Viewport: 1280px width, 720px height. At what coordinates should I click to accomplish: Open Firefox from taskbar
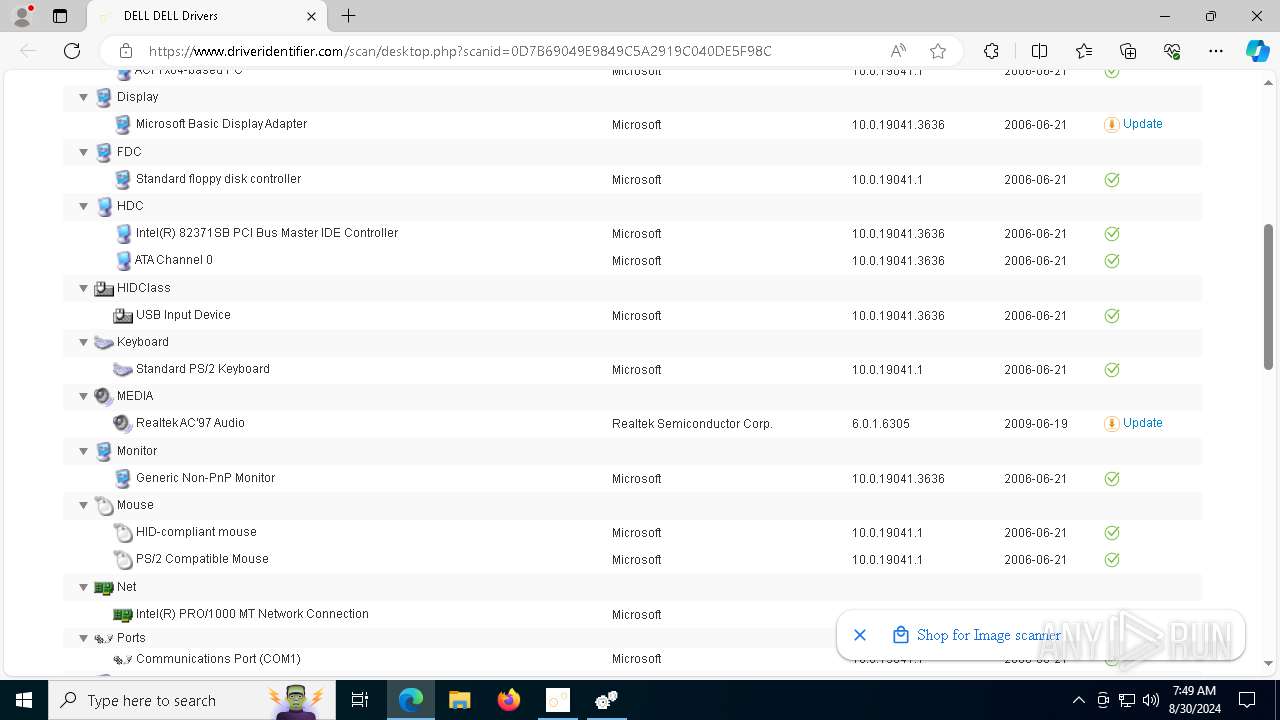click(508, 700)
